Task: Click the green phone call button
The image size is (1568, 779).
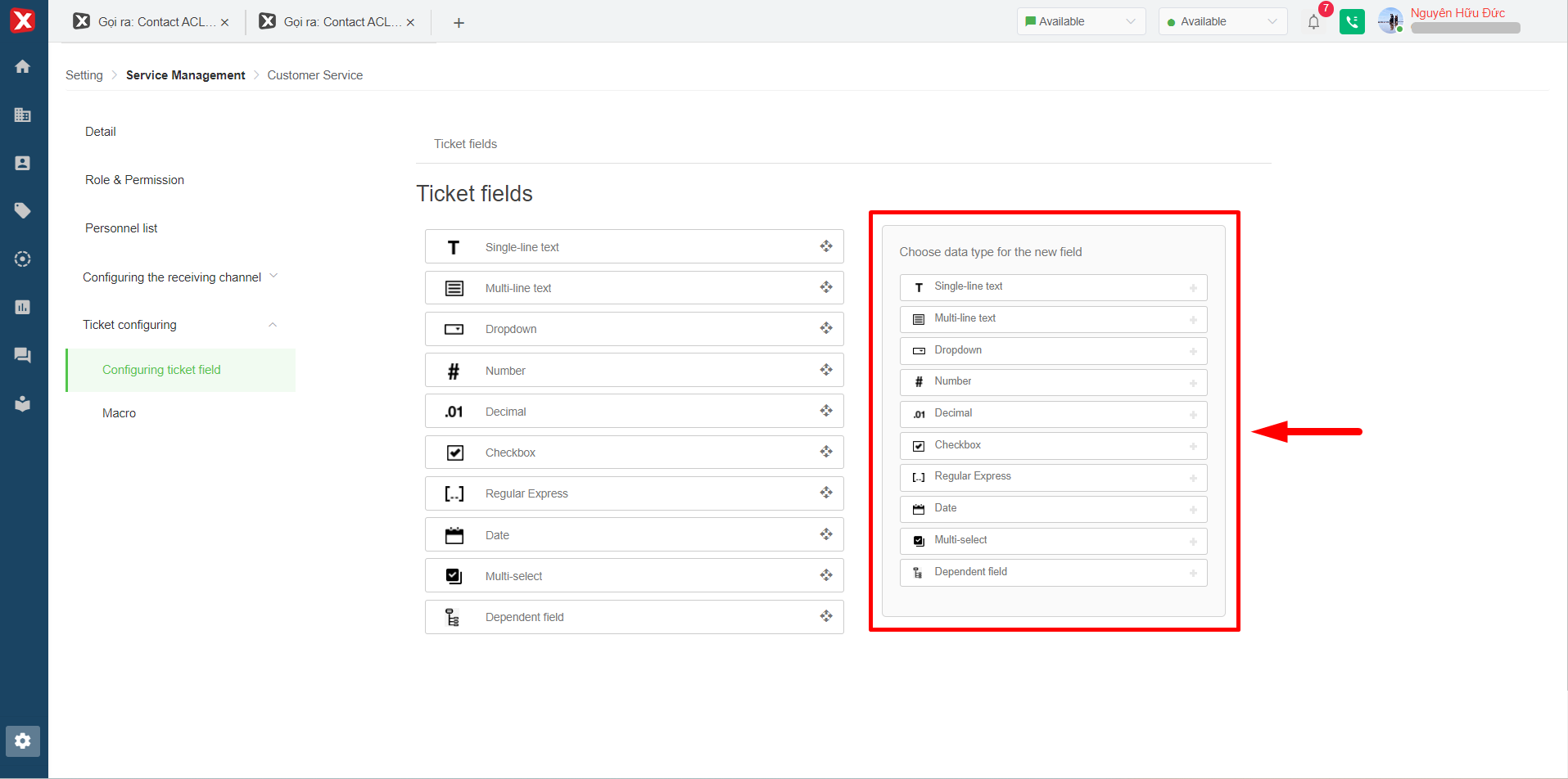Action: point(1352,22)
